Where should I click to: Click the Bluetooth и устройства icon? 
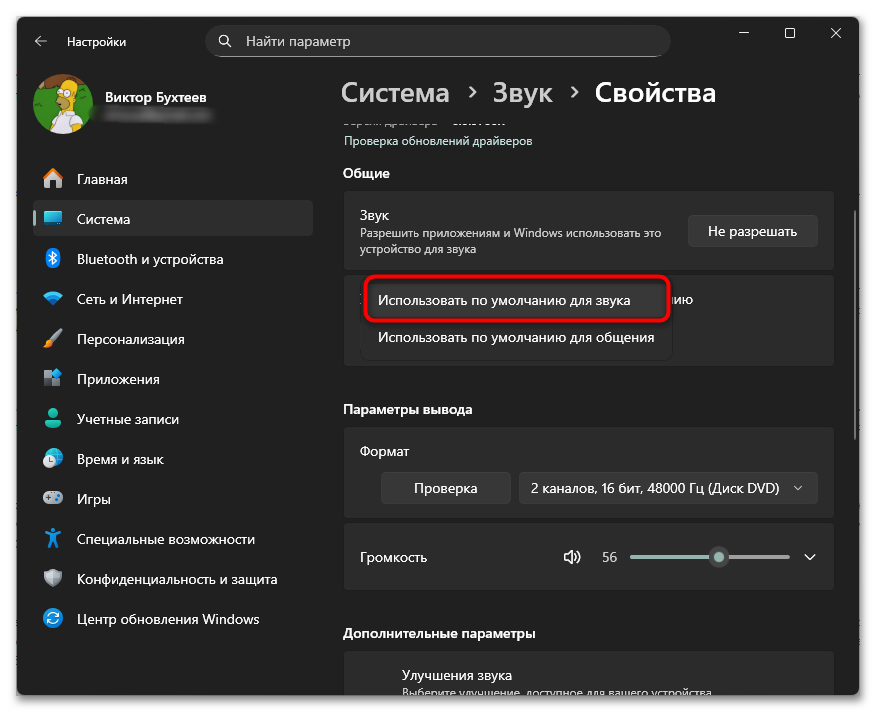(x=54, y=259)
